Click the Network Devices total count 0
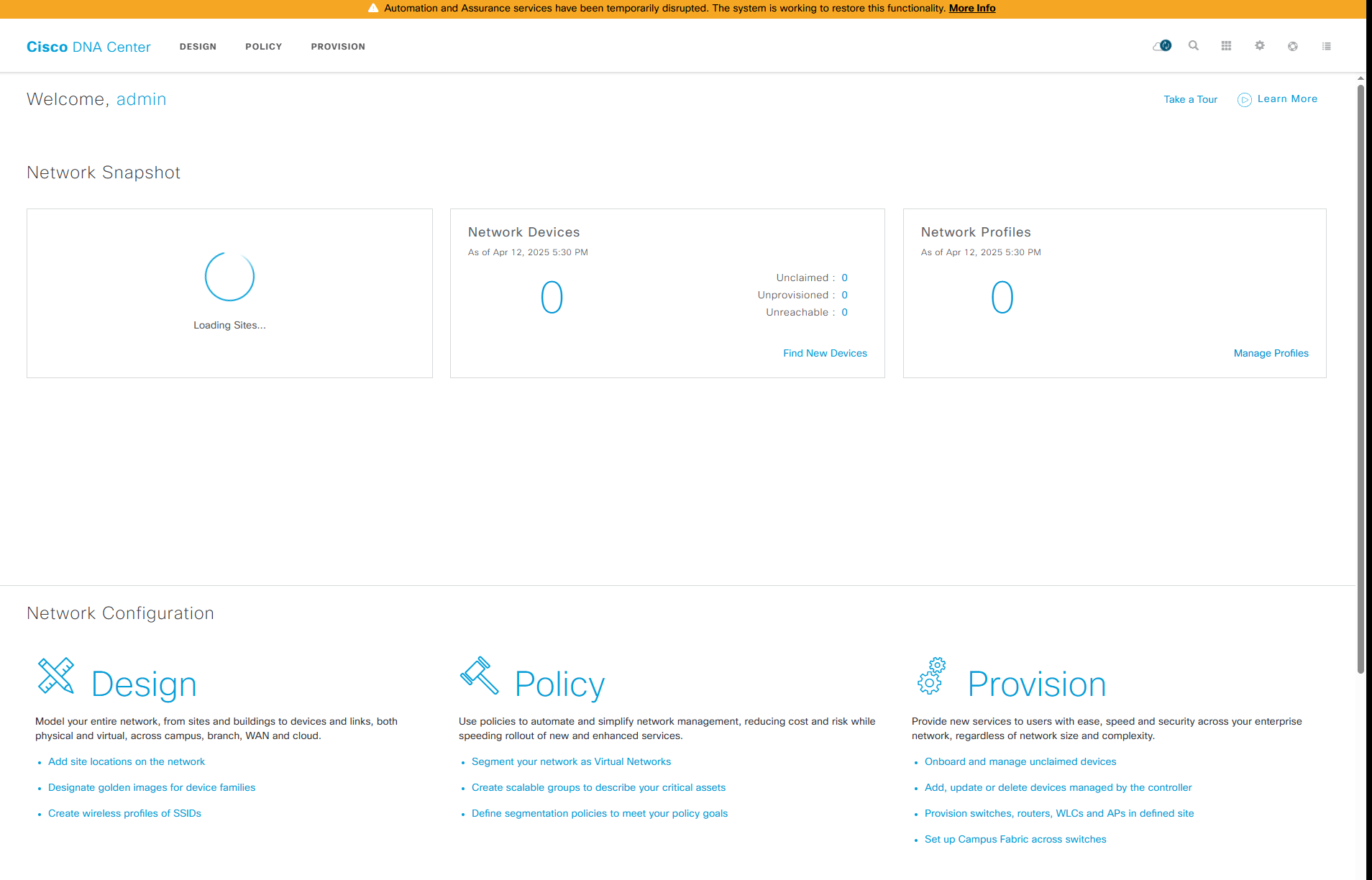 552,297
